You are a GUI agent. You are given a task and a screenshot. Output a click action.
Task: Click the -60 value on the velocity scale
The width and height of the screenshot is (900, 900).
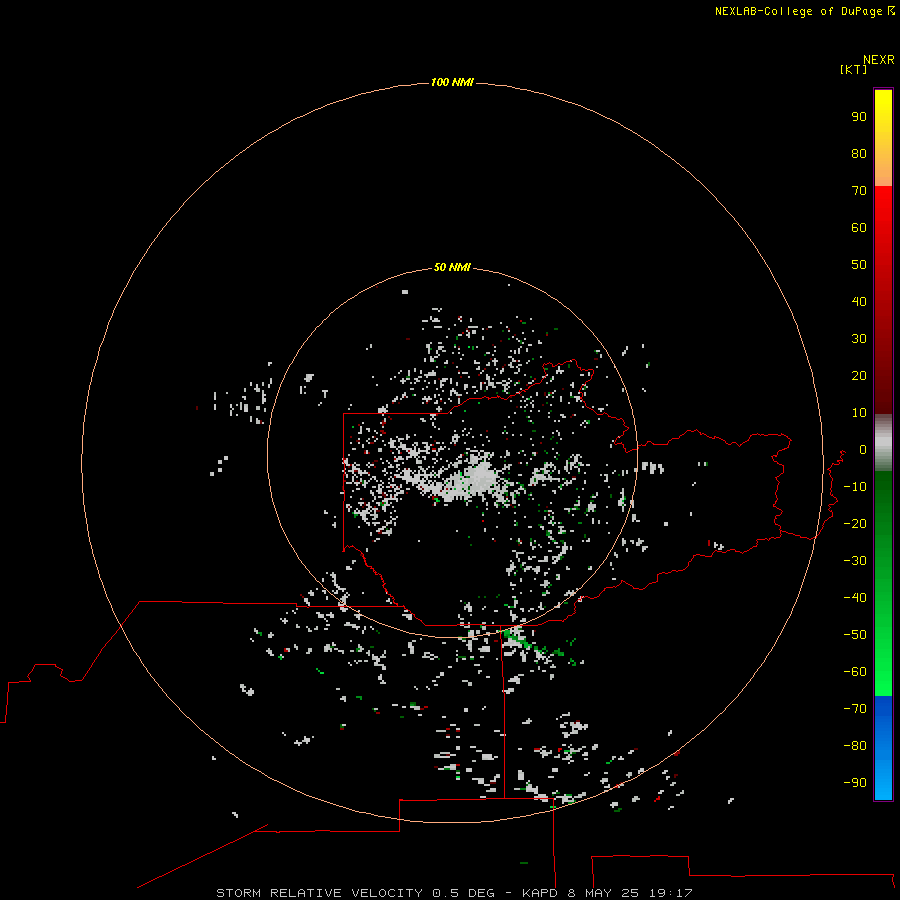855,672
